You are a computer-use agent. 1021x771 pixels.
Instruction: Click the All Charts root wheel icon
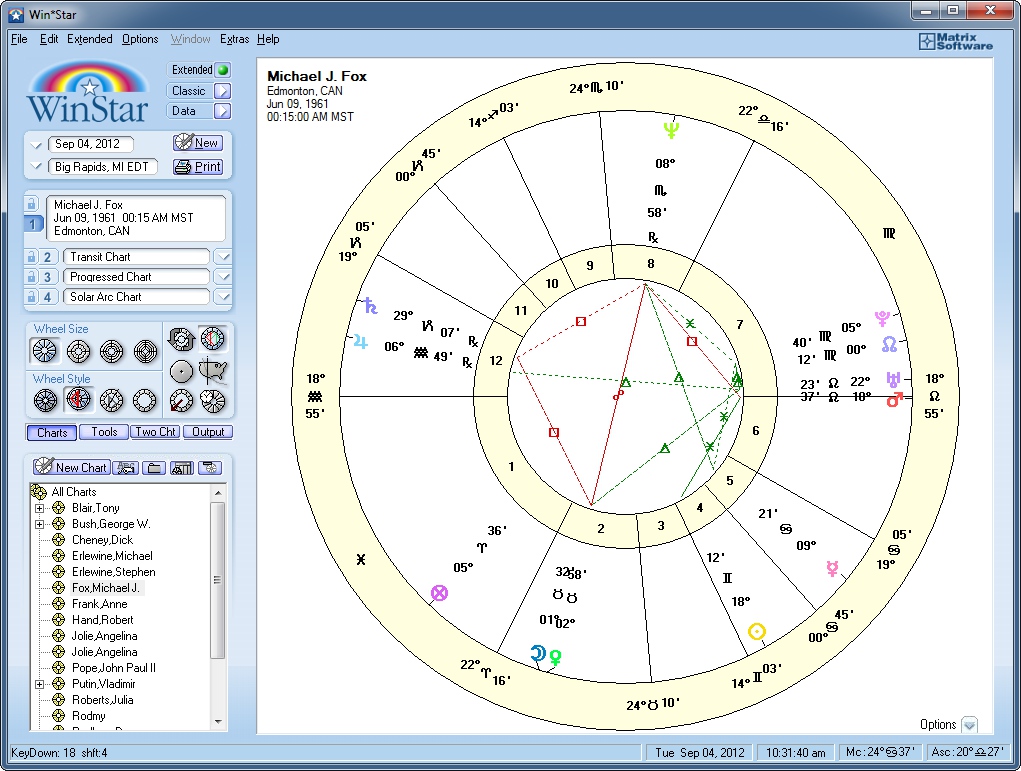pyautogui.click(x=39, y=492)
